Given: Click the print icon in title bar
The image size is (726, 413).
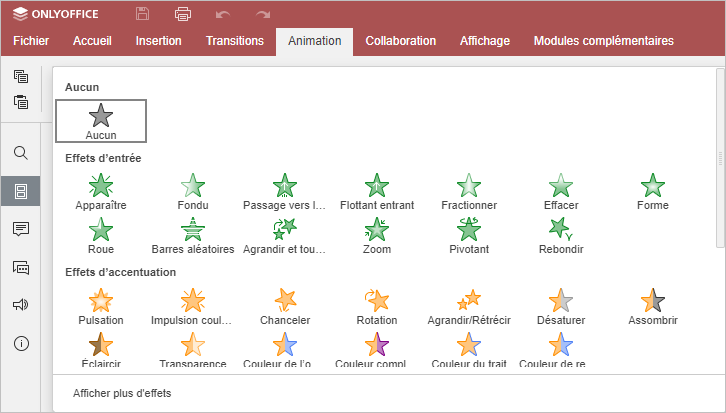Looking at the screenshot, I should click(x=183, y=14).
